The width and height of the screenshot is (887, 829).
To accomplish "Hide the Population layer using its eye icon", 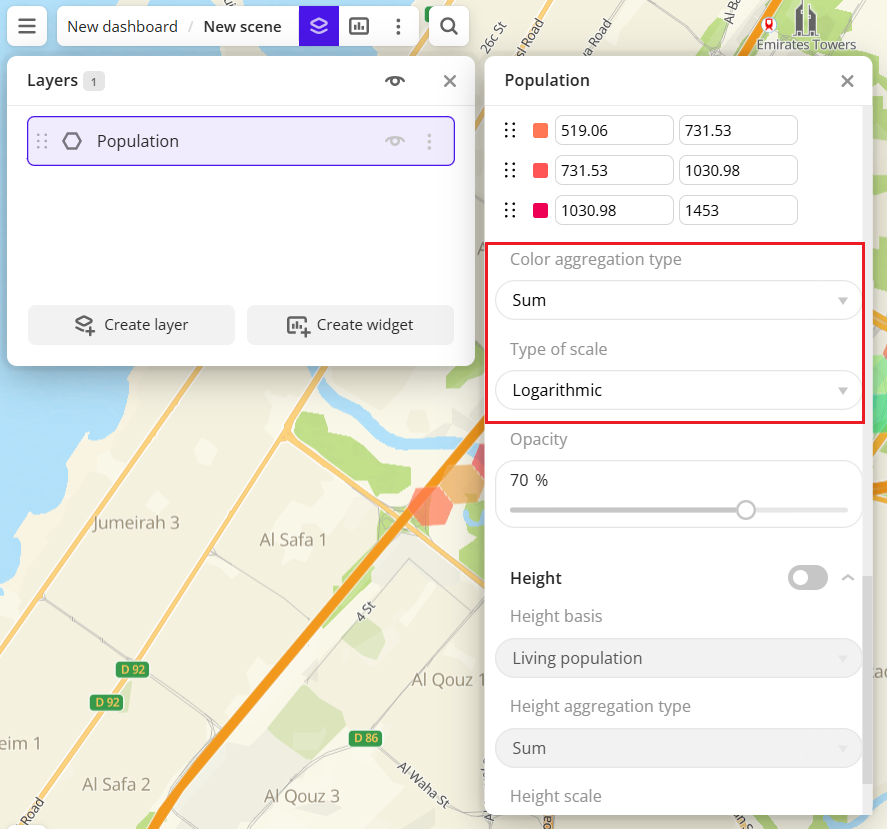I will point(395,141).
